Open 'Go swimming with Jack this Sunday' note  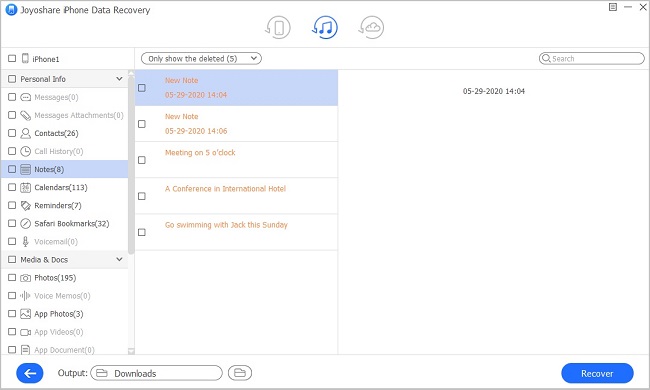click(x=237, y=232)
